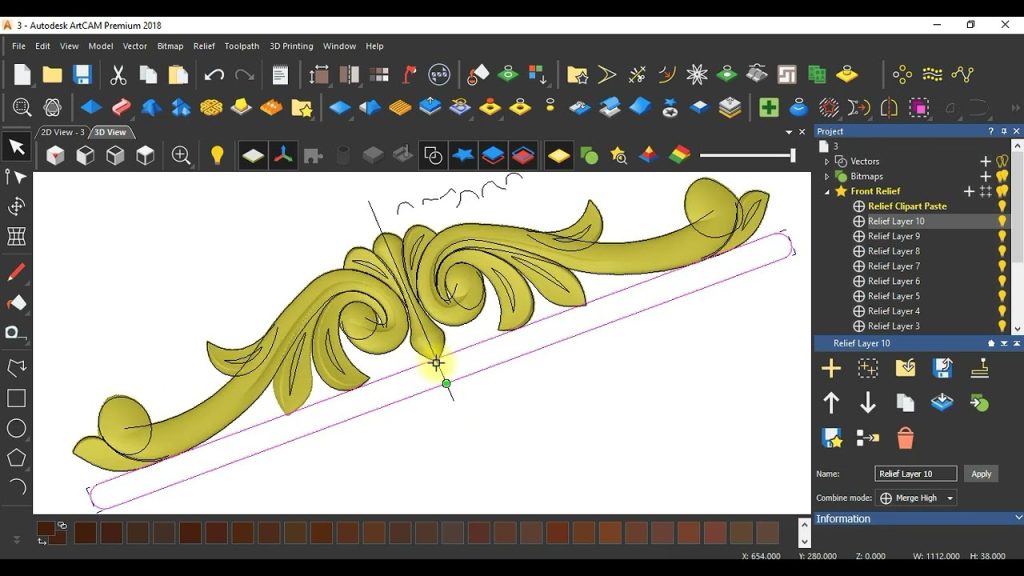Collapse the Front Relief tree node
The image size is (1024, 576).
[x=827, y=191]
